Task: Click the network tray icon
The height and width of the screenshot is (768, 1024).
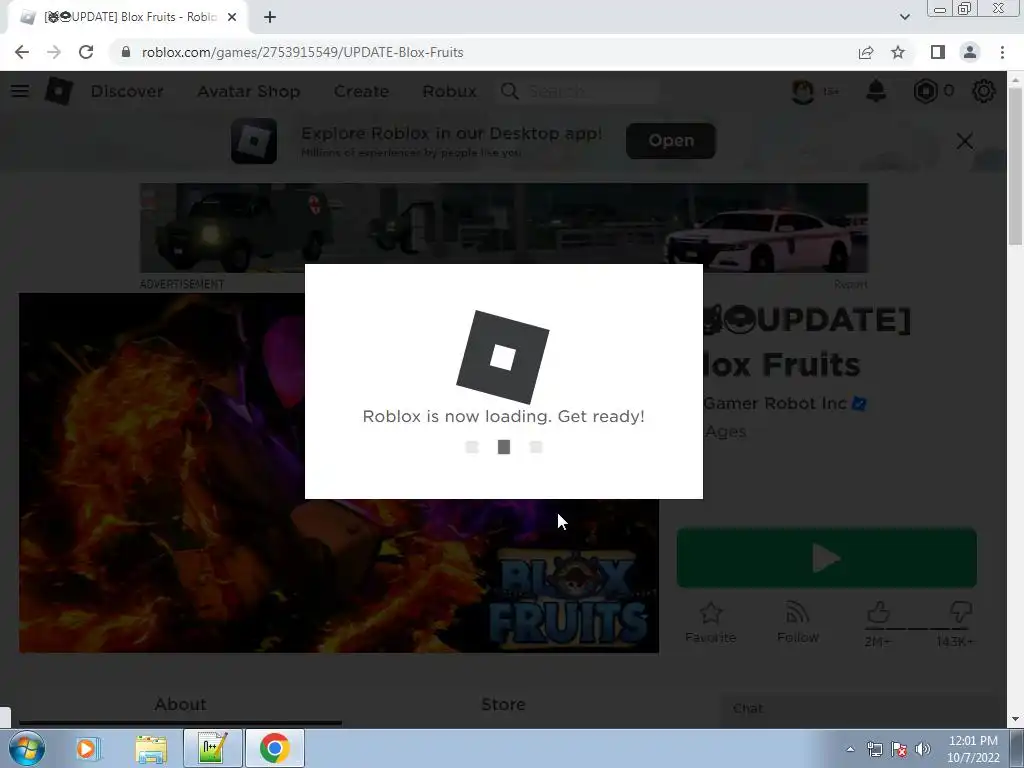Action: tap(874, 749)
